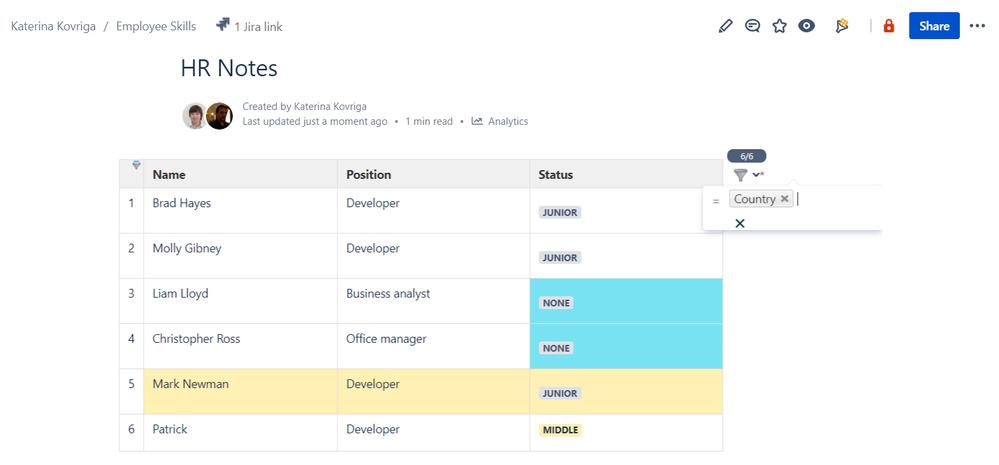Star this page as favorite
The width and height of the screenshot is (999, 465).
pos(780,26)
